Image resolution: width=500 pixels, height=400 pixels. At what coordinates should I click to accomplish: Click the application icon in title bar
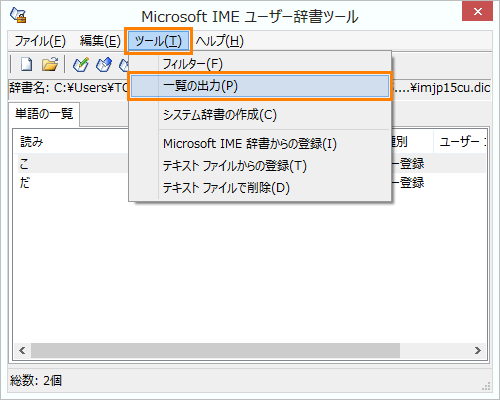click(x=18, y=15)
